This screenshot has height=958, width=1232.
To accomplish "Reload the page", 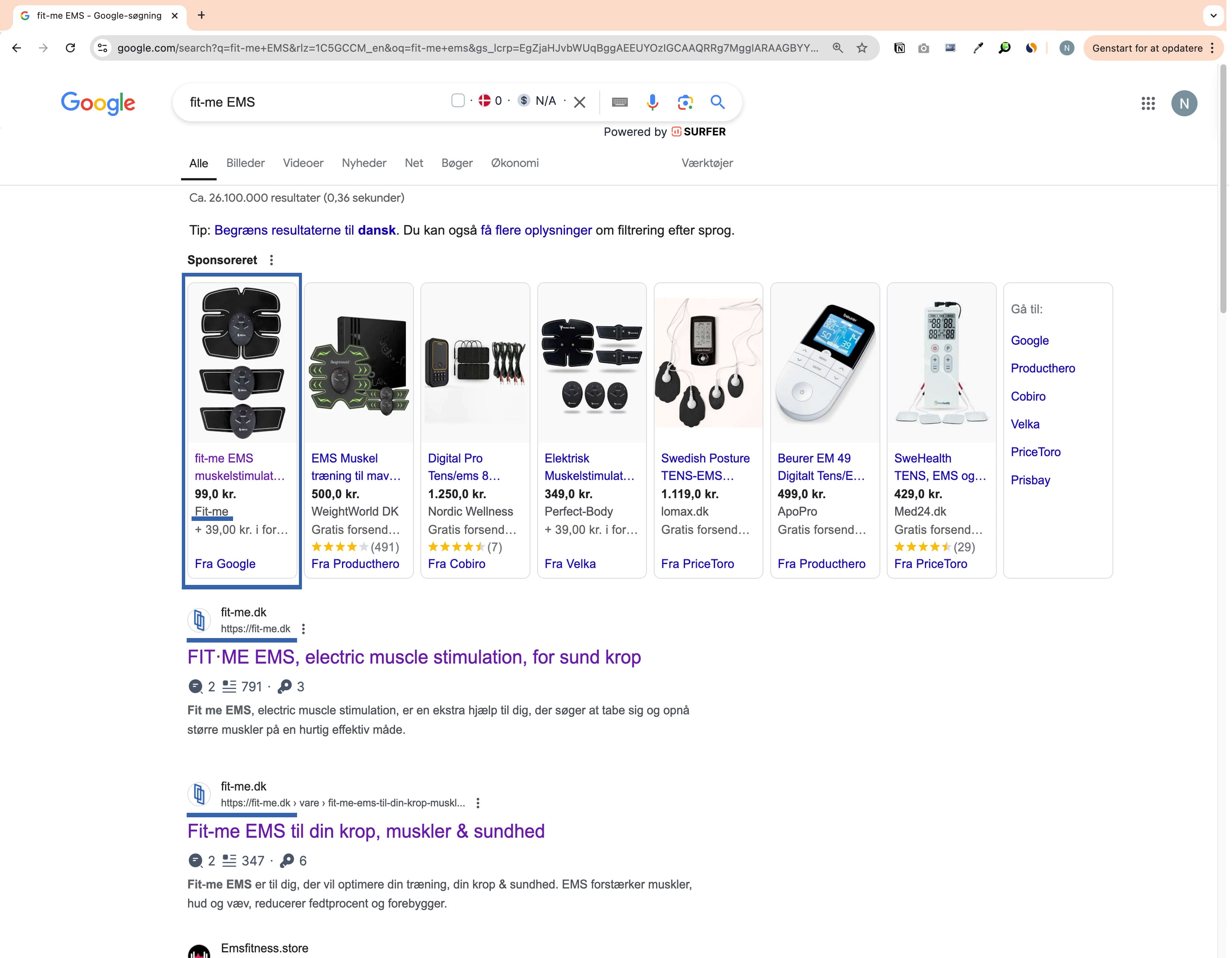I will point(70,48).
